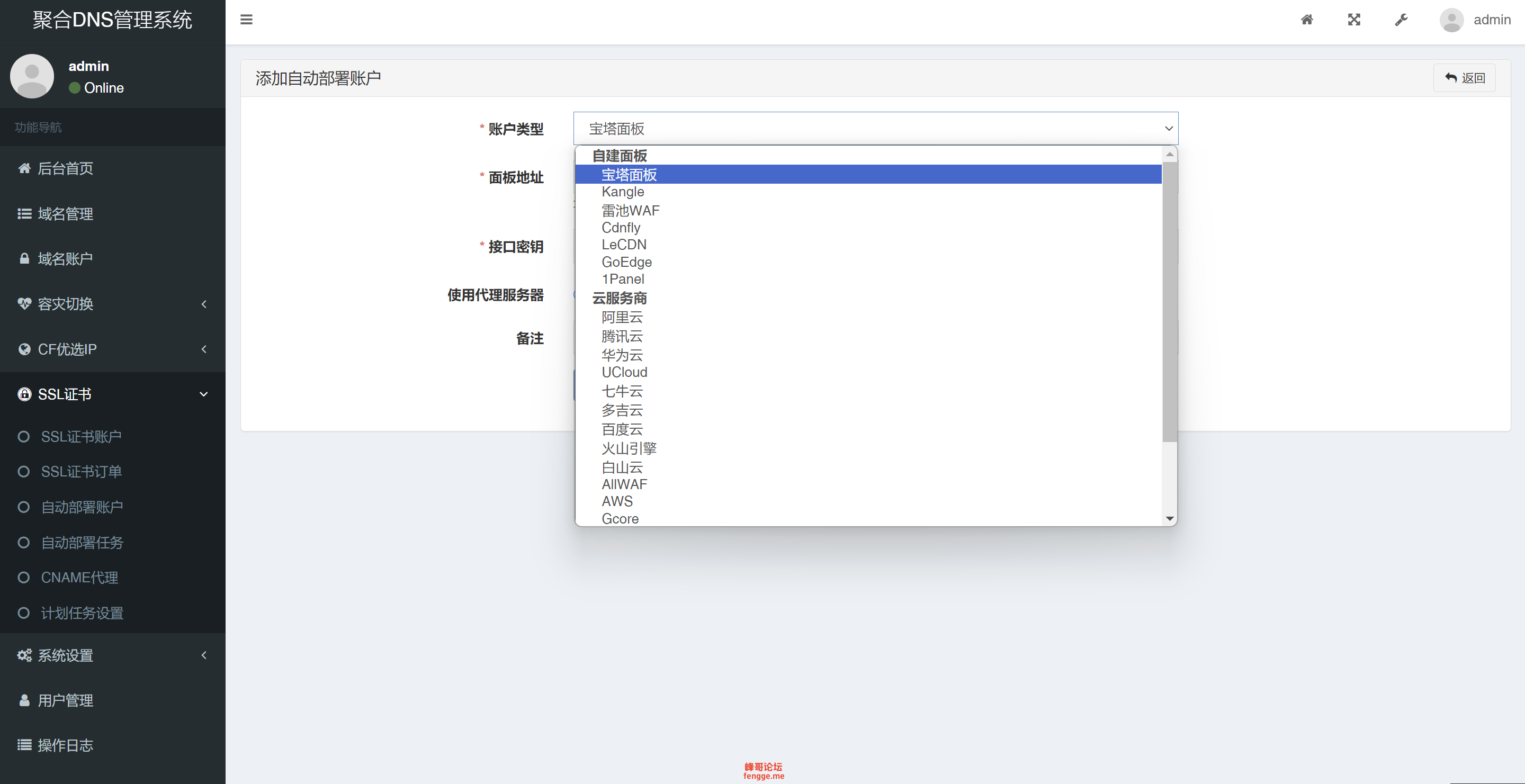The height and width of the screenshot is (784, 1525).
Task: Choose AllWAF from the account type list
Action: 868,484
